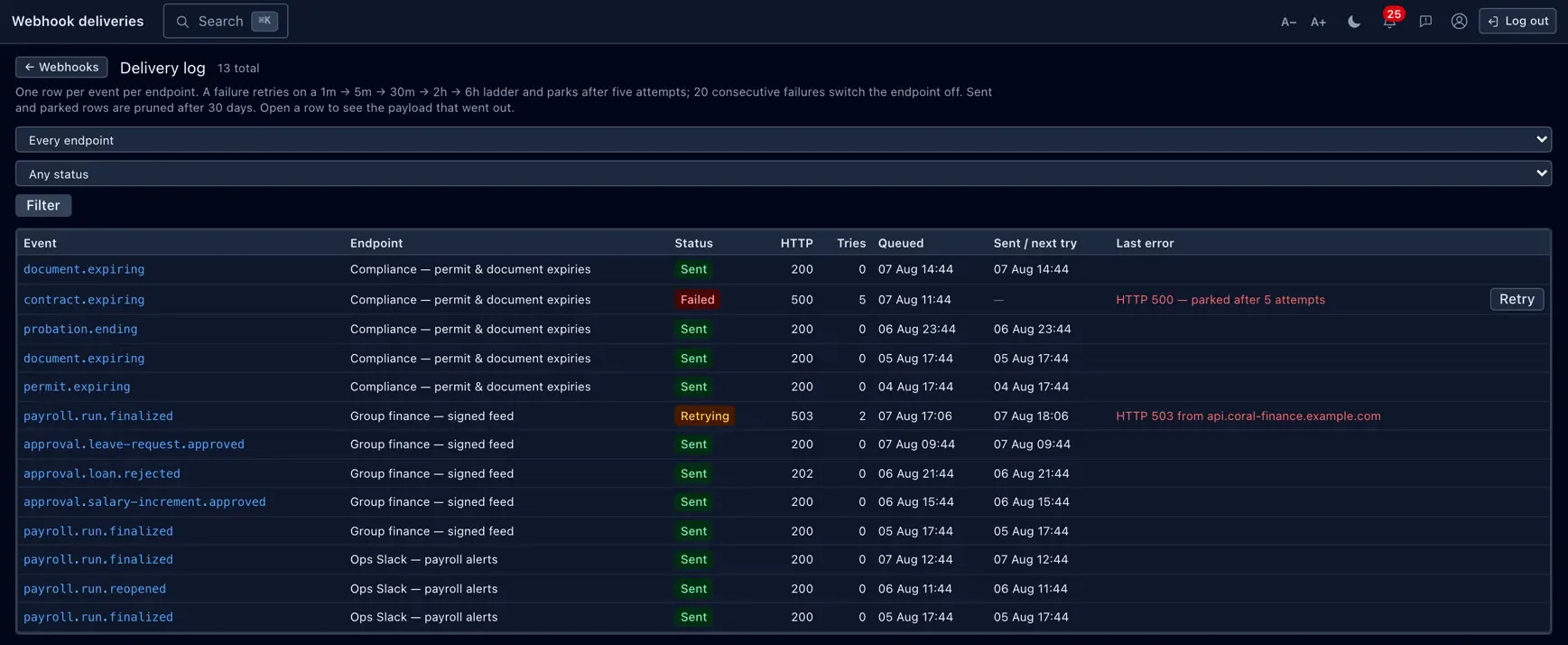Select 'HTTP 500 — parked after 5 attempts' error
1568x645 pixels.
coord(1220,300)
